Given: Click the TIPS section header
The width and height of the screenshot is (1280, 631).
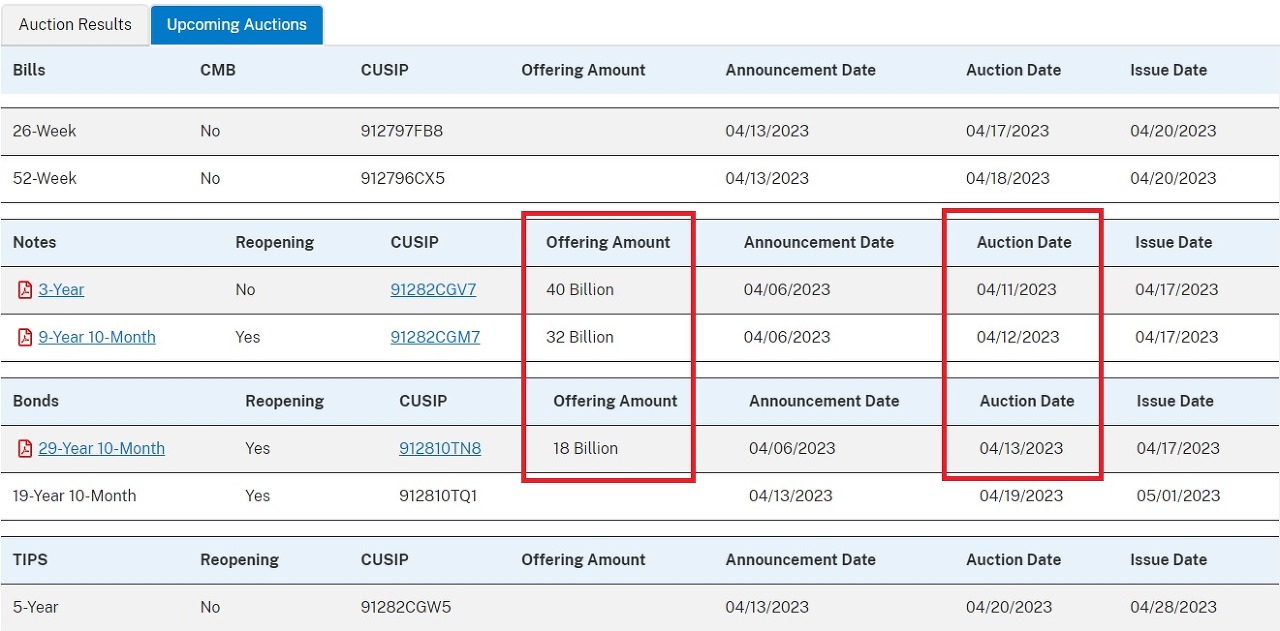Looking at the screenshot, I should [x=30, y=560].
